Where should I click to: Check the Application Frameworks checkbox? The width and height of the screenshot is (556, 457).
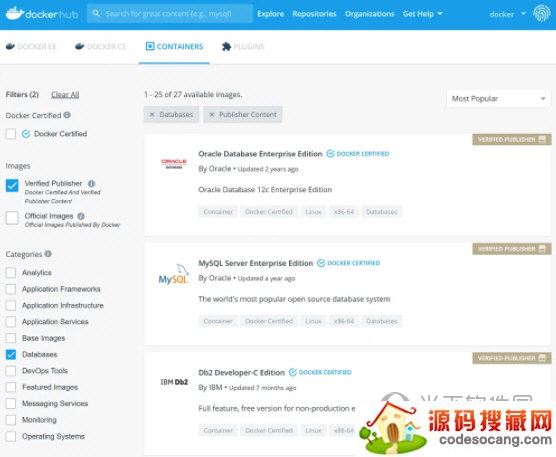(x=11, y=289)
